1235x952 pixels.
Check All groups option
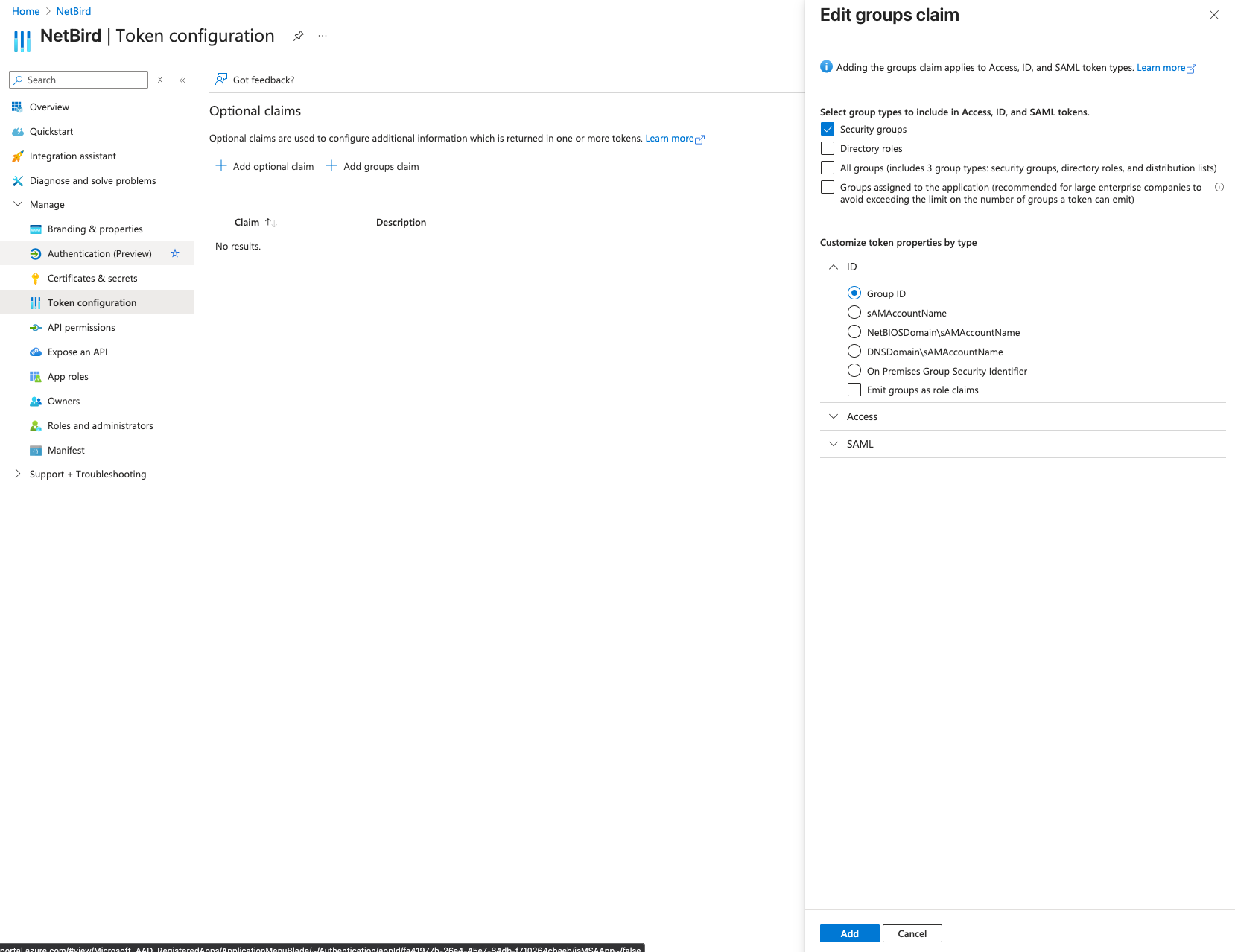(827, 168)
